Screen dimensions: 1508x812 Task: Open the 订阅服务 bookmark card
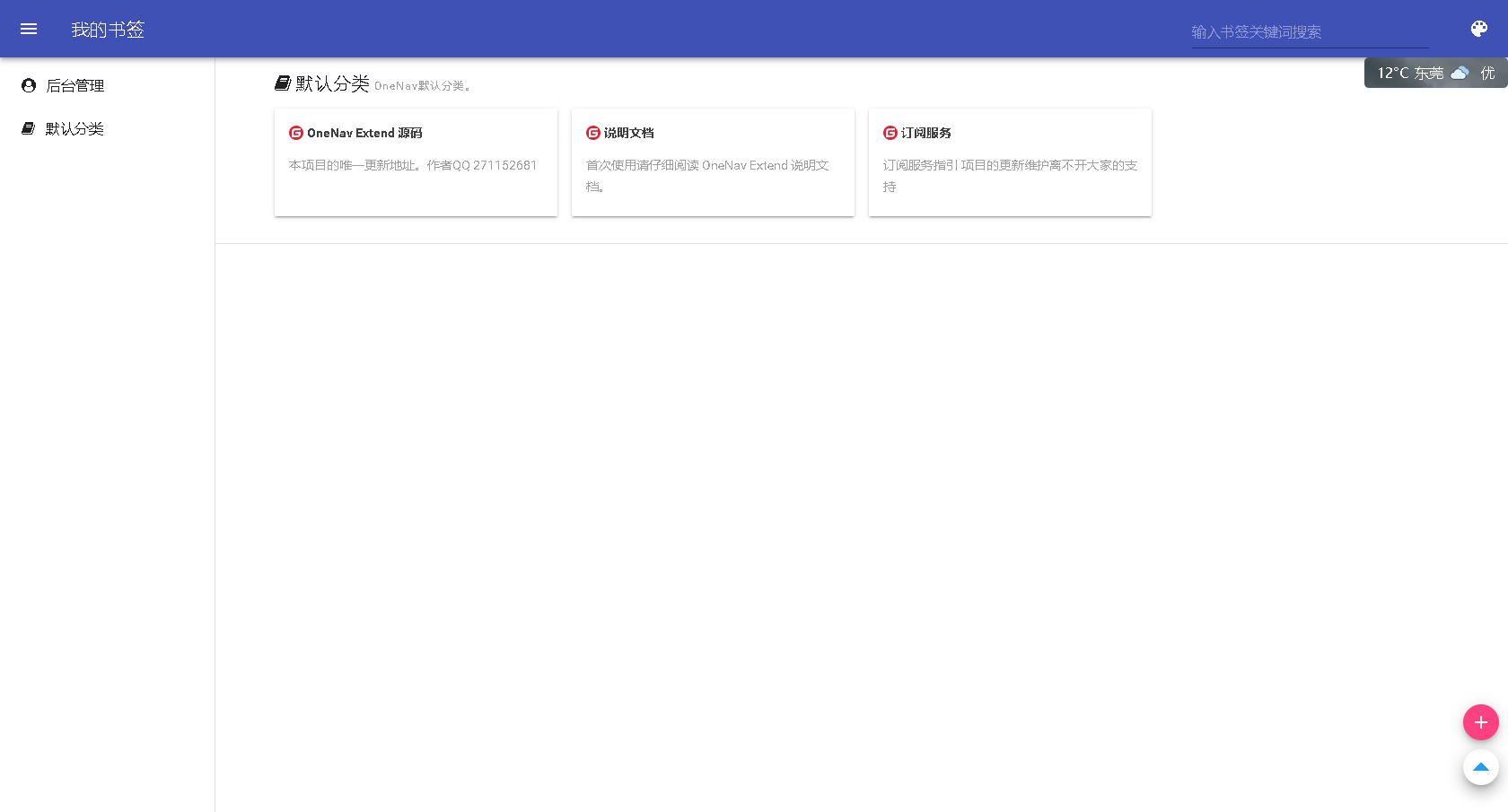click(x=1010, y=162)
